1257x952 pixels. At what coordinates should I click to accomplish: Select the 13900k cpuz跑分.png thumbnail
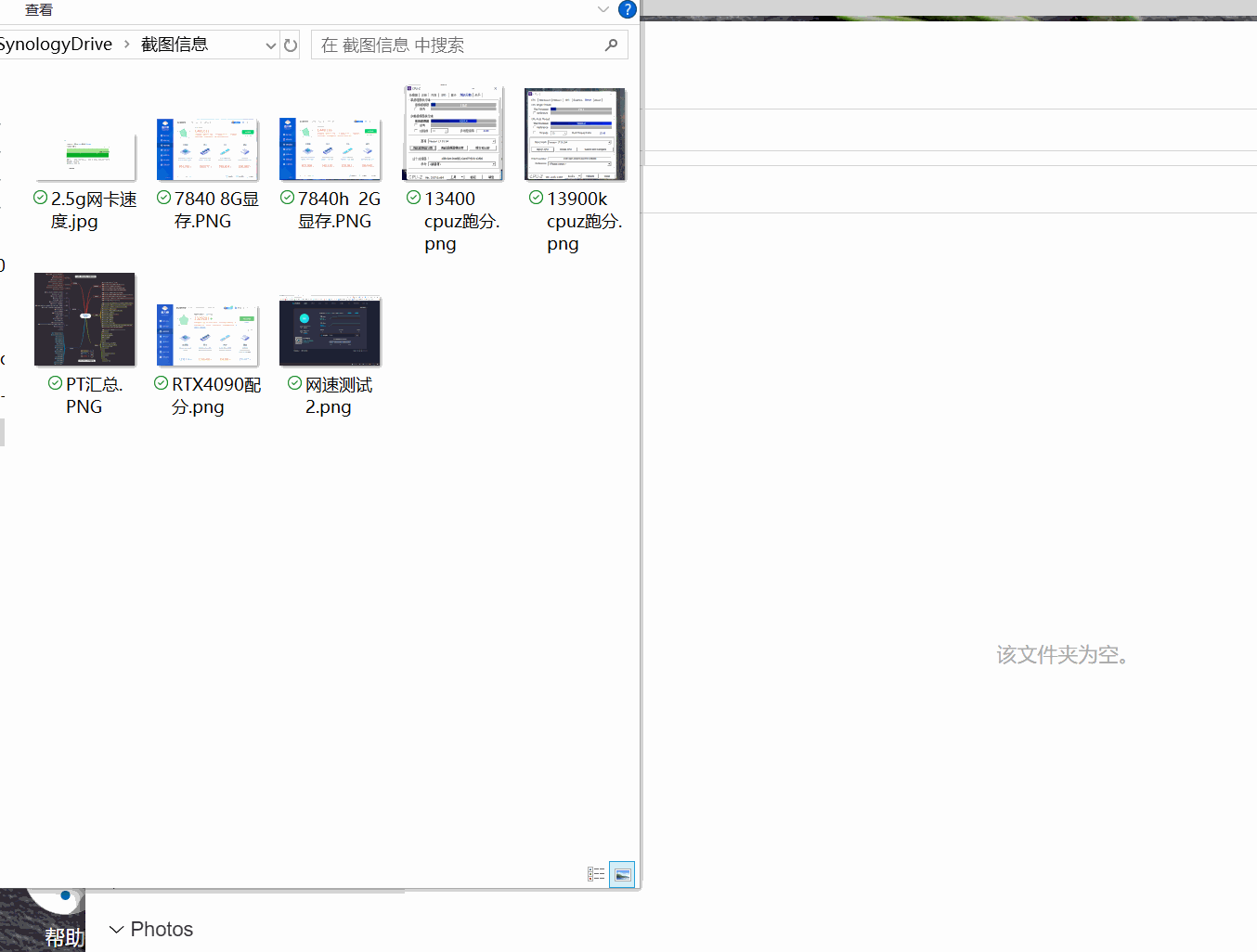click(x=575, y=135)
